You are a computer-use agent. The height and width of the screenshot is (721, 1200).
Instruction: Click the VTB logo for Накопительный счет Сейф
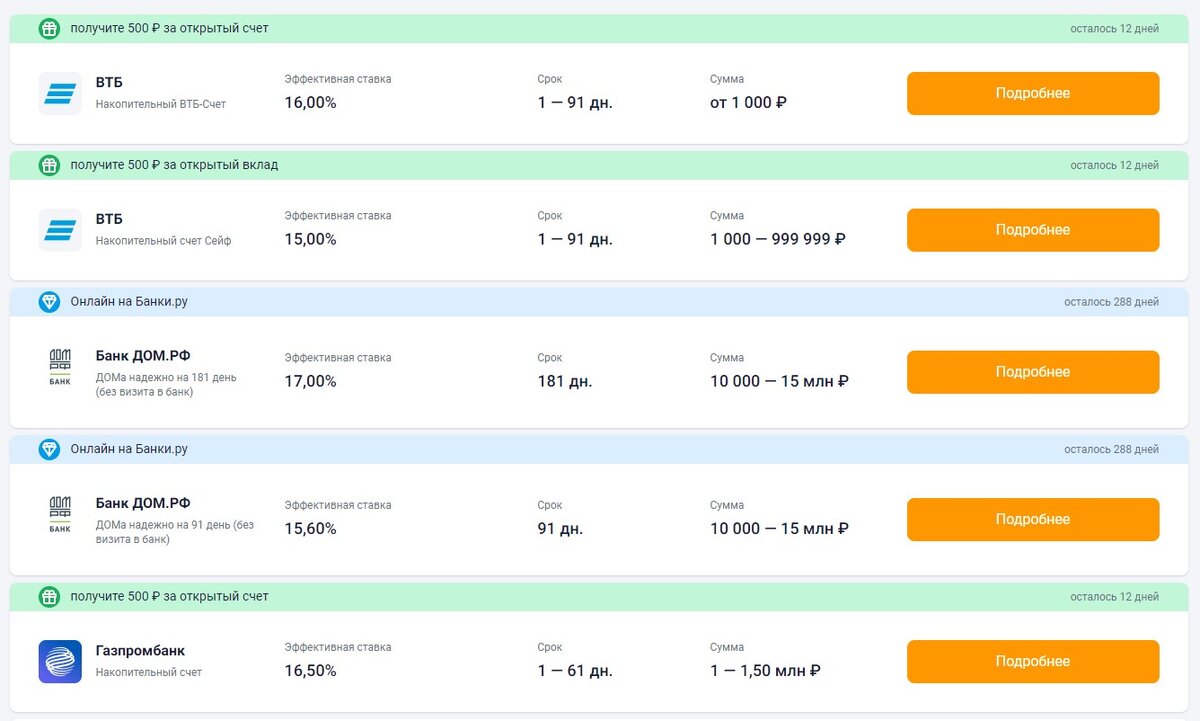pyautogui.click(x=60, y=230)
